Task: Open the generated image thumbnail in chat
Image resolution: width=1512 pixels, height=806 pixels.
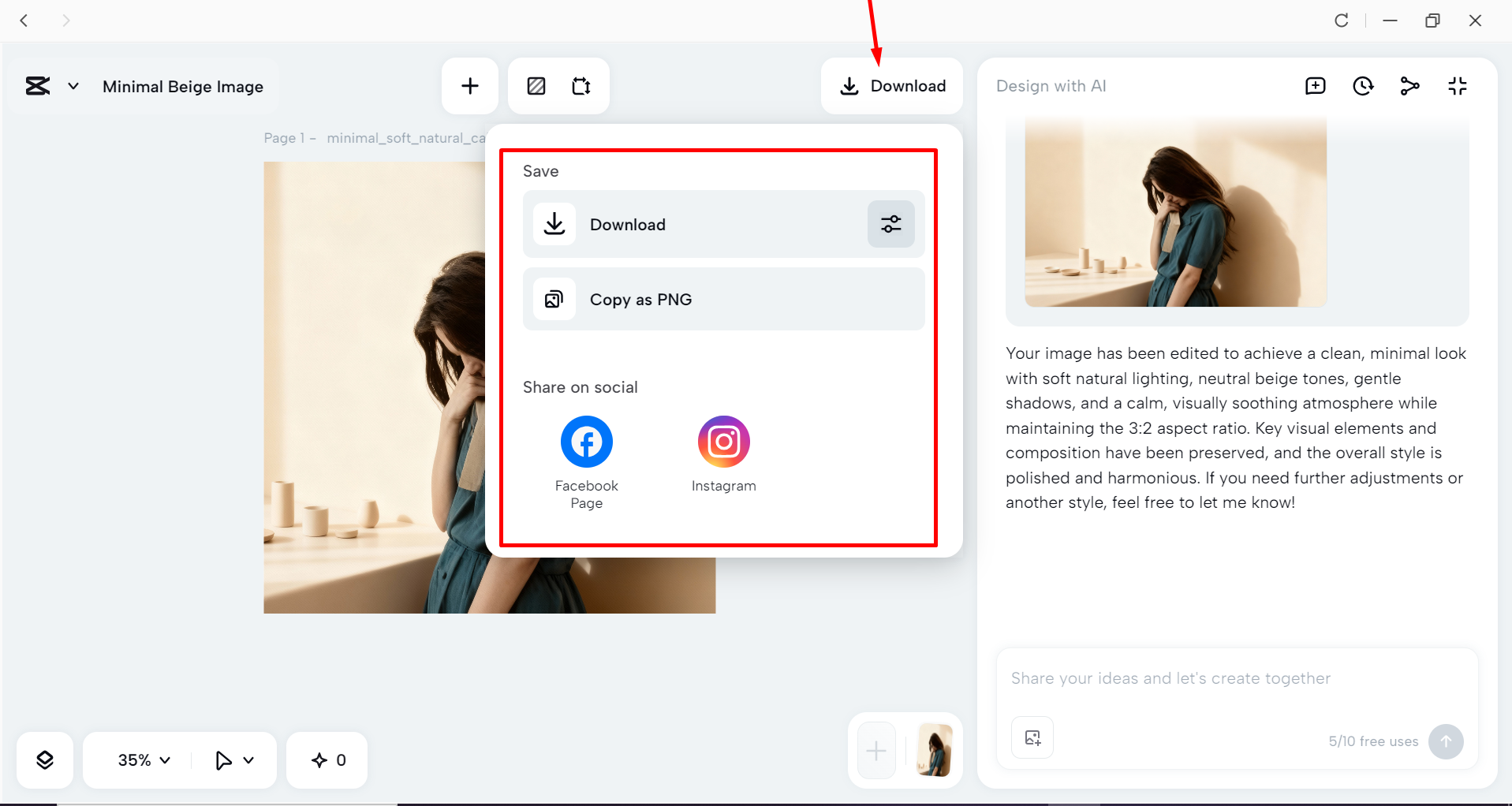Action: pyautogui.click(x=1176, y=212)
